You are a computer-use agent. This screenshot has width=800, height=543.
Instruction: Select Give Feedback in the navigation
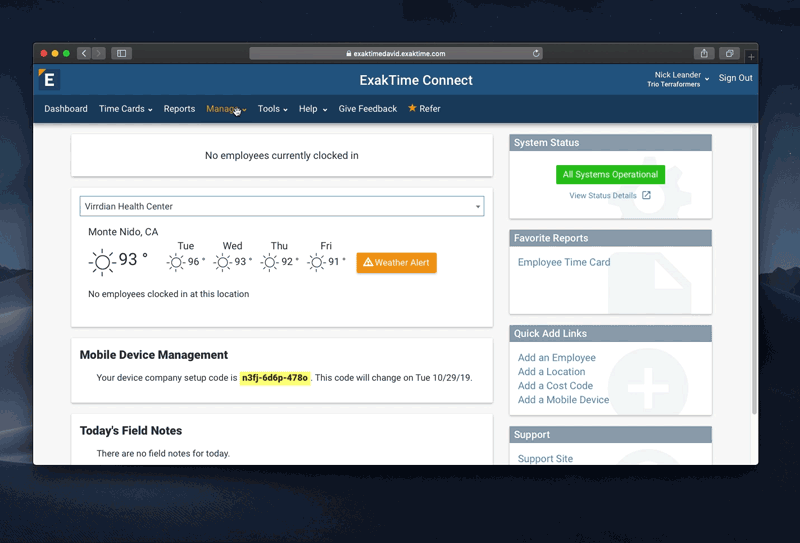(367, 109)
